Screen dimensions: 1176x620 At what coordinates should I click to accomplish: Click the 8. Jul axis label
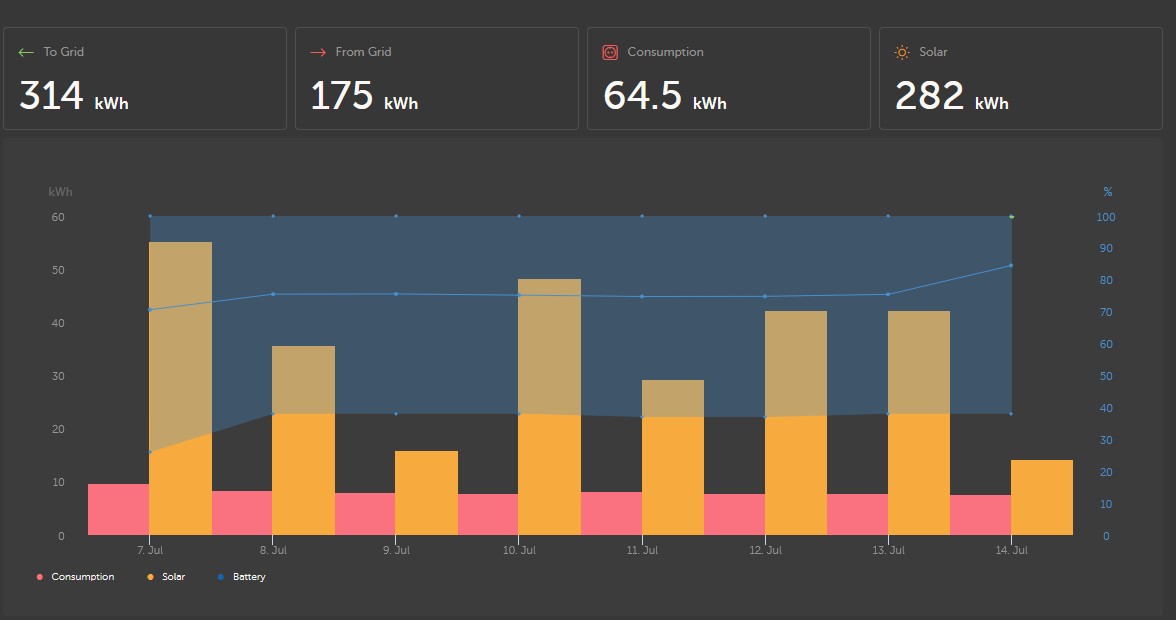point(273,550)
